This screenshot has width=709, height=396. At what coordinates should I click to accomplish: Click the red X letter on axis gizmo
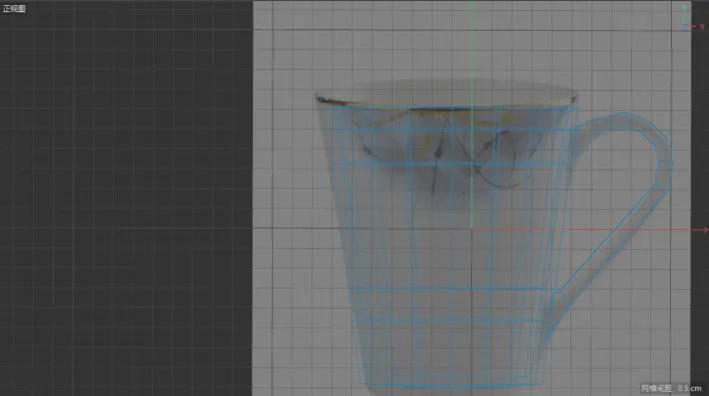click(x=702, y=27)
